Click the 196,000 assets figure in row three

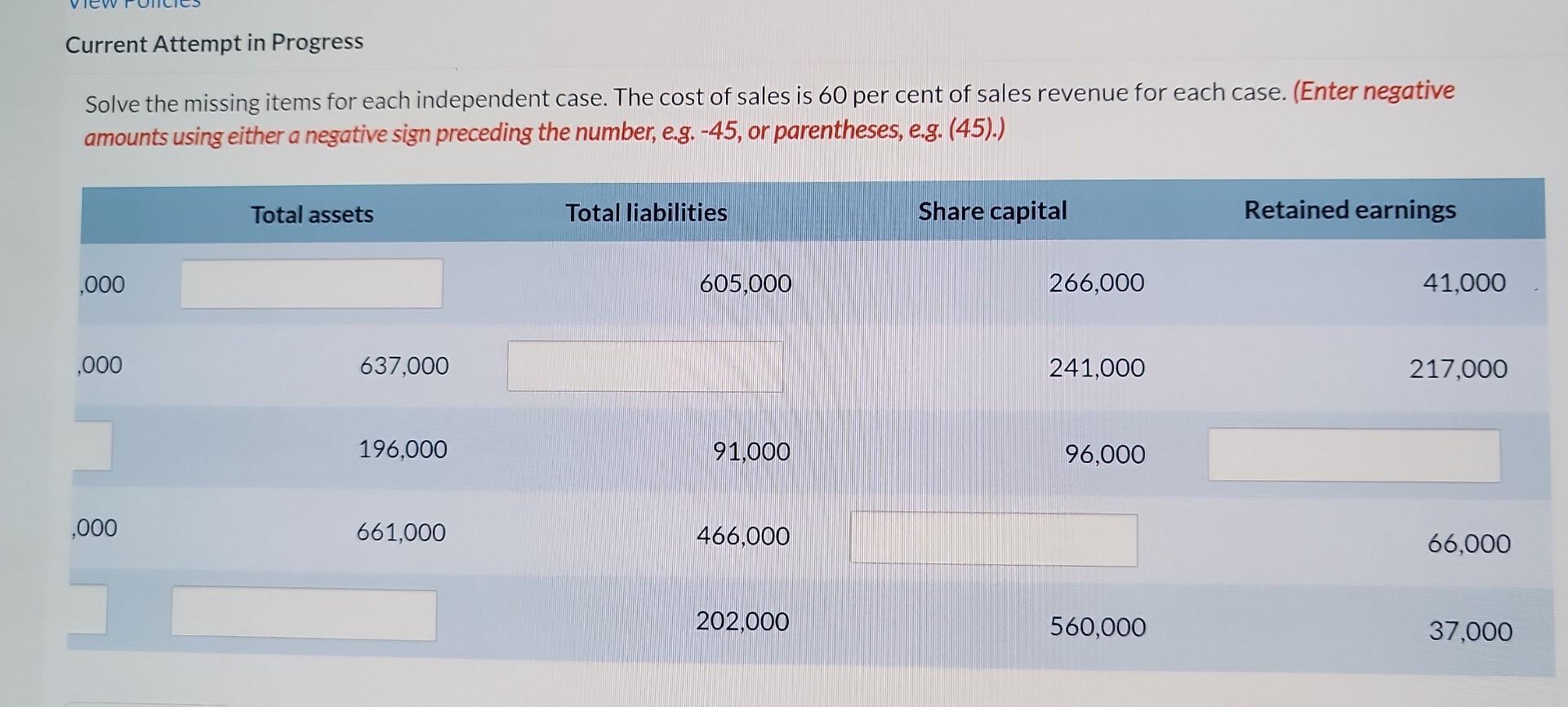point(403,449)
